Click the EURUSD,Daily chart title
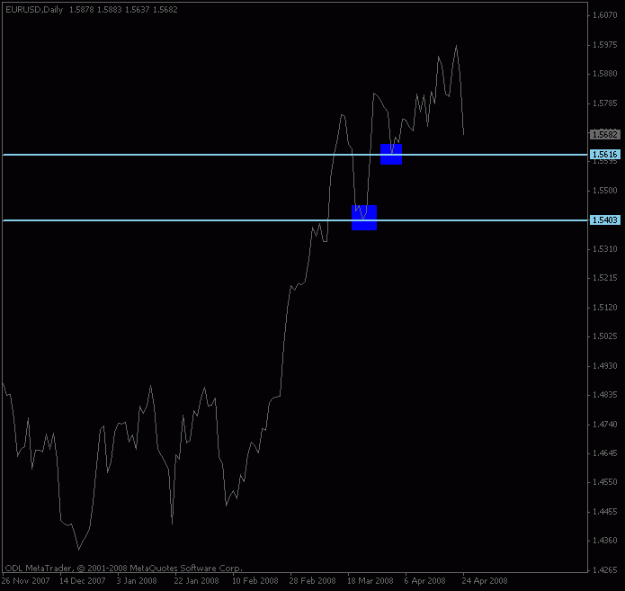 (34, 10)
